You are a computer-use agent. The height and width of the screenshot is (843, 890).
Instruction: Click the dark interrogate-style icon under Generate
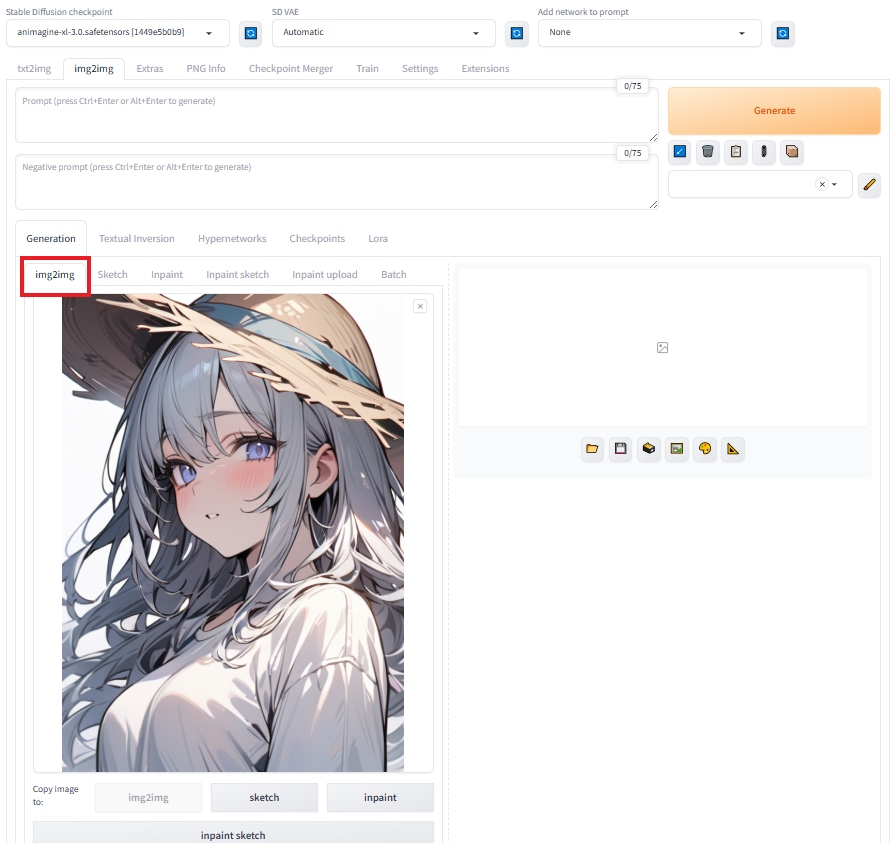coord(763,152)
